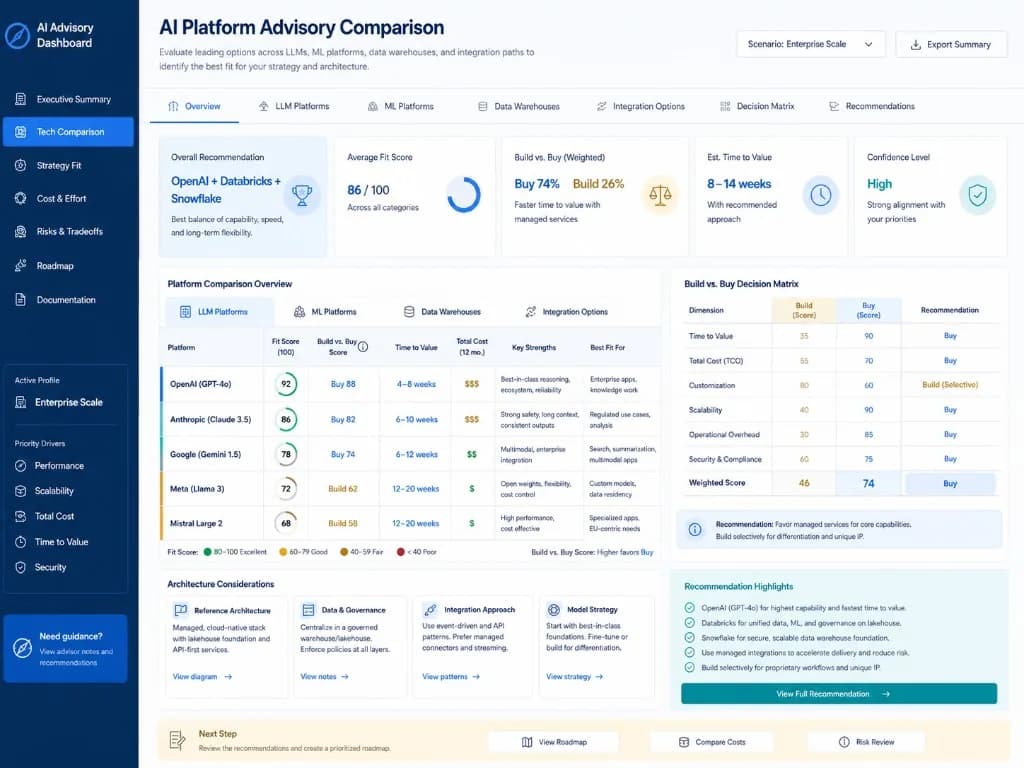Click the info icon beside Build vs. Buy Score
1024x768 pixels.
pos(363,347)
